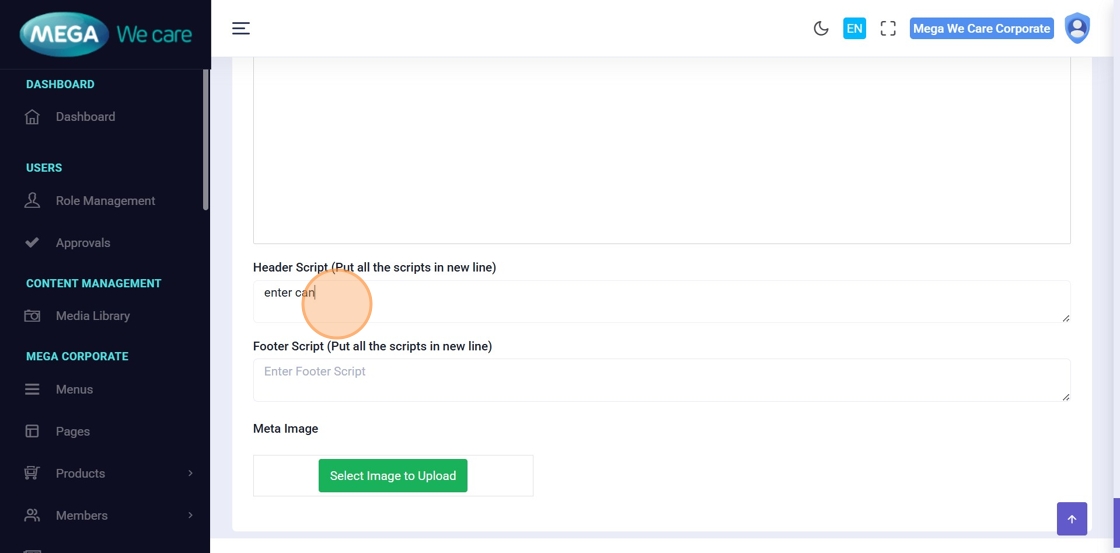The height and width of the screenshot is (553, 1120).
Task: Enter fullscreen mode via the expand icon
Action: 888,28
